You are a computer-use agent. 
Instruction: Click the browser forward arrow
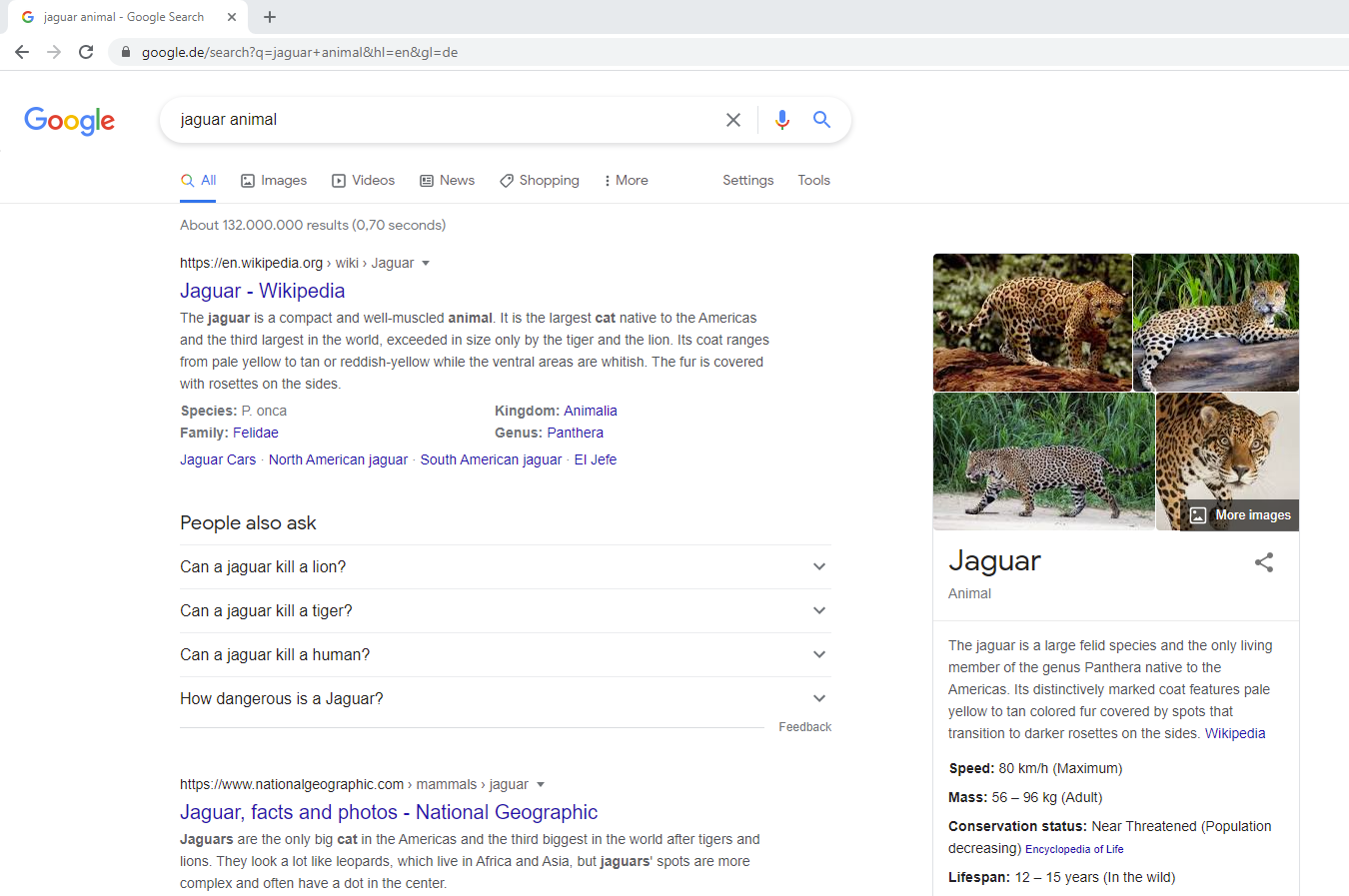54,52
